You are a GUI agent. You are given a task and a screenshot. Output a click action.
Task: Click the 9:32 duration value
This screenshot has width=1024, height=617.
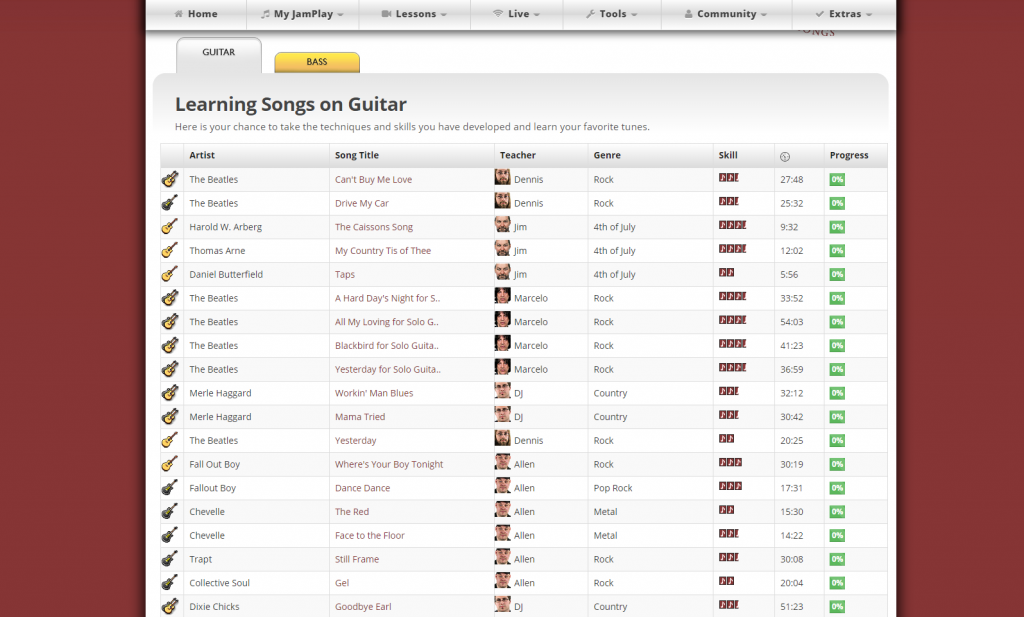[x=789, y=227]
